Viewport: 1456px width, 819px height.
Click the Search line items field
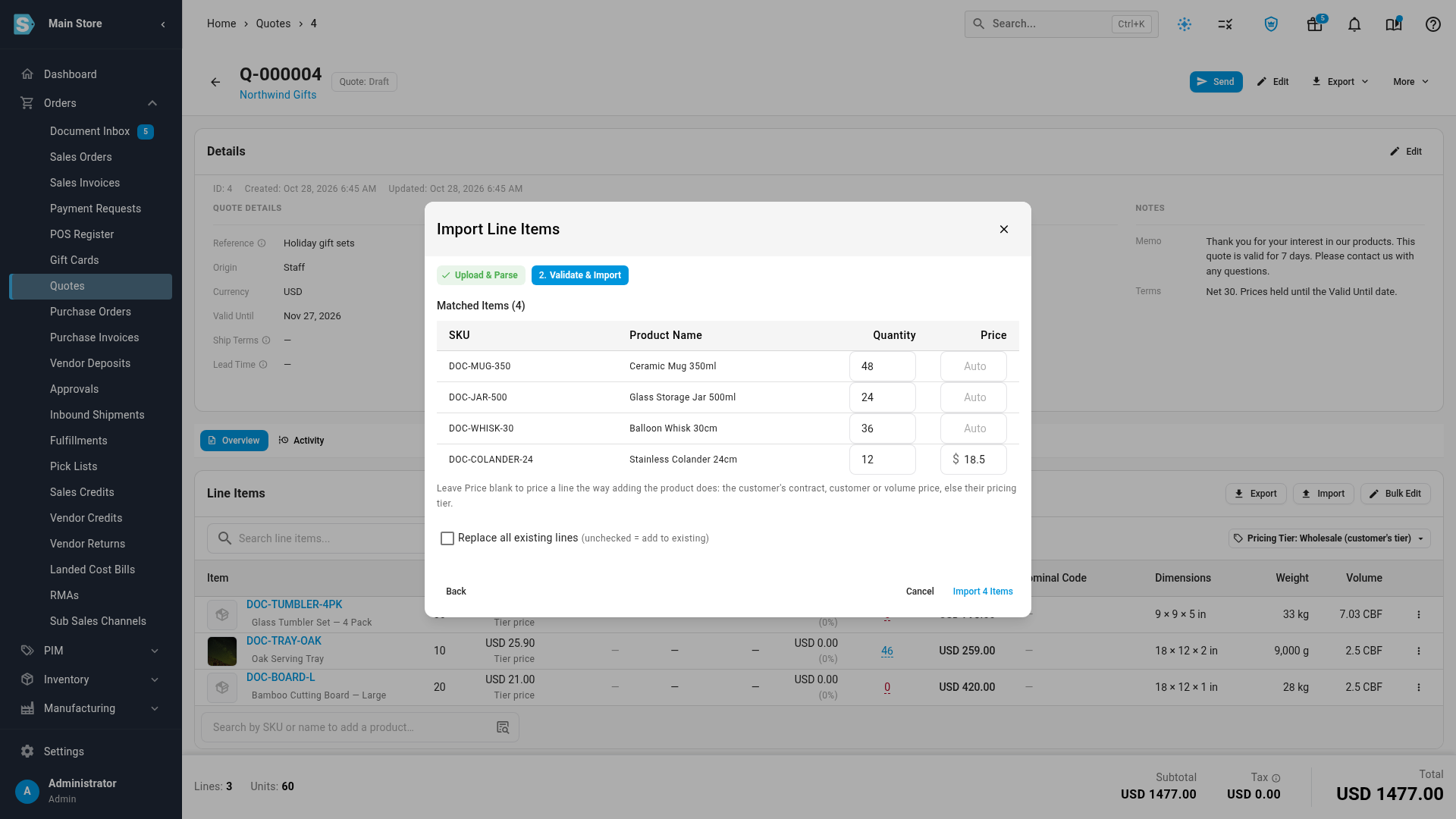pyautogui.click(x=315, y=538)
